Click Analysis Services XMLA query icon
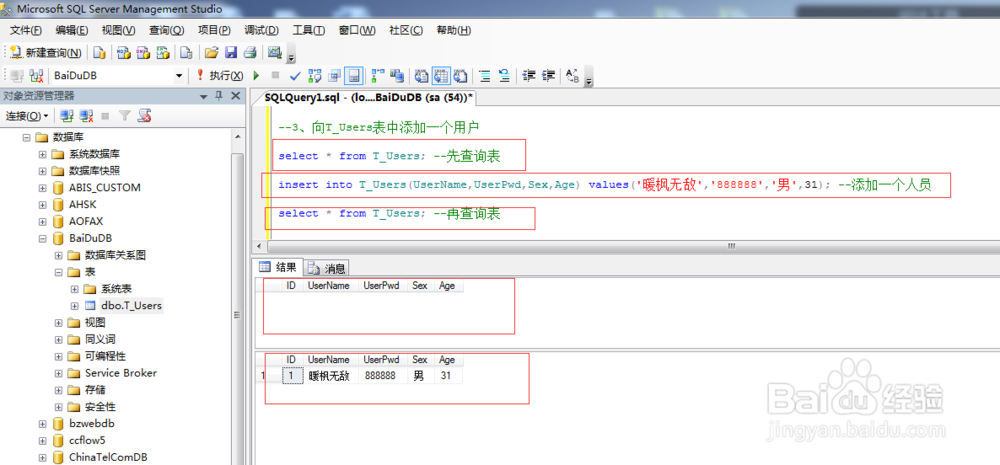The image size is (1000, 465). pyautogui.click(x=163, y=53)
